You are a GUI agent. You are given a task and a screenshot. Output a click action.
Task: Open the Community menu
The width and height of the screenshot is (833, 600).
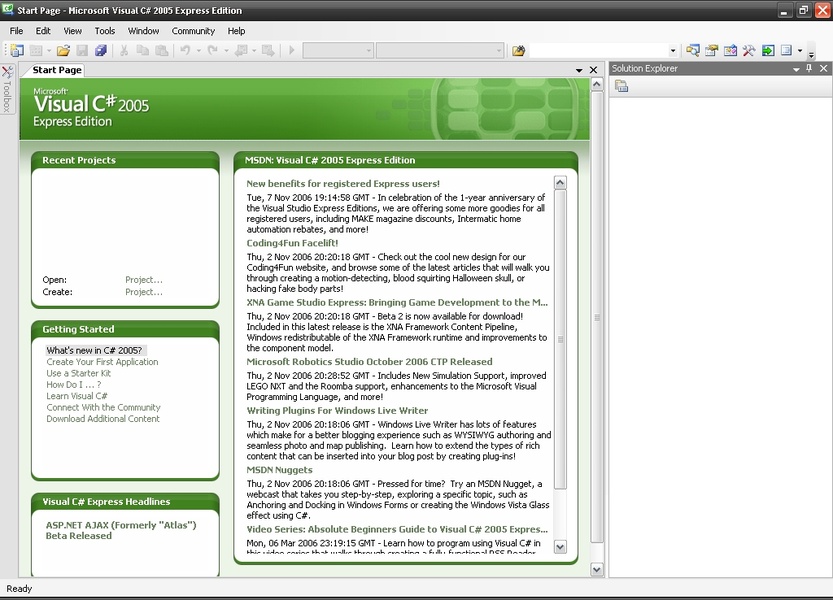click(x=193, y=31)
